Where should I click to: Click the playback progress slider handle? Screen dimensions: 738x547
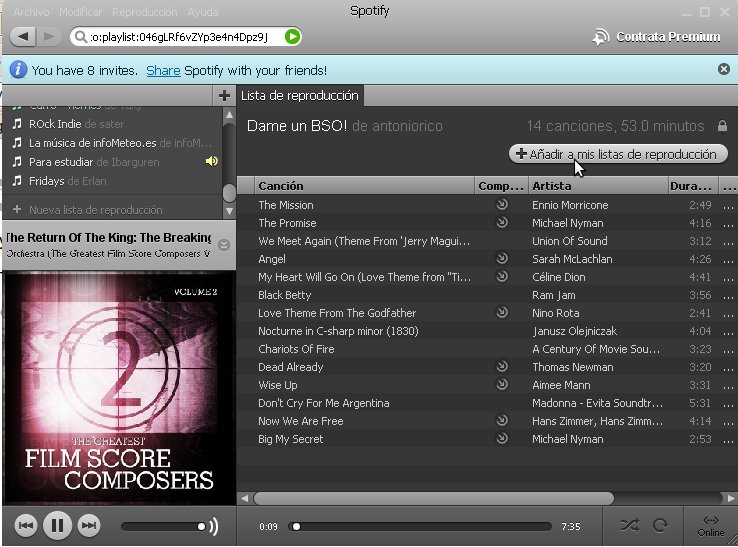pos(296,526)
